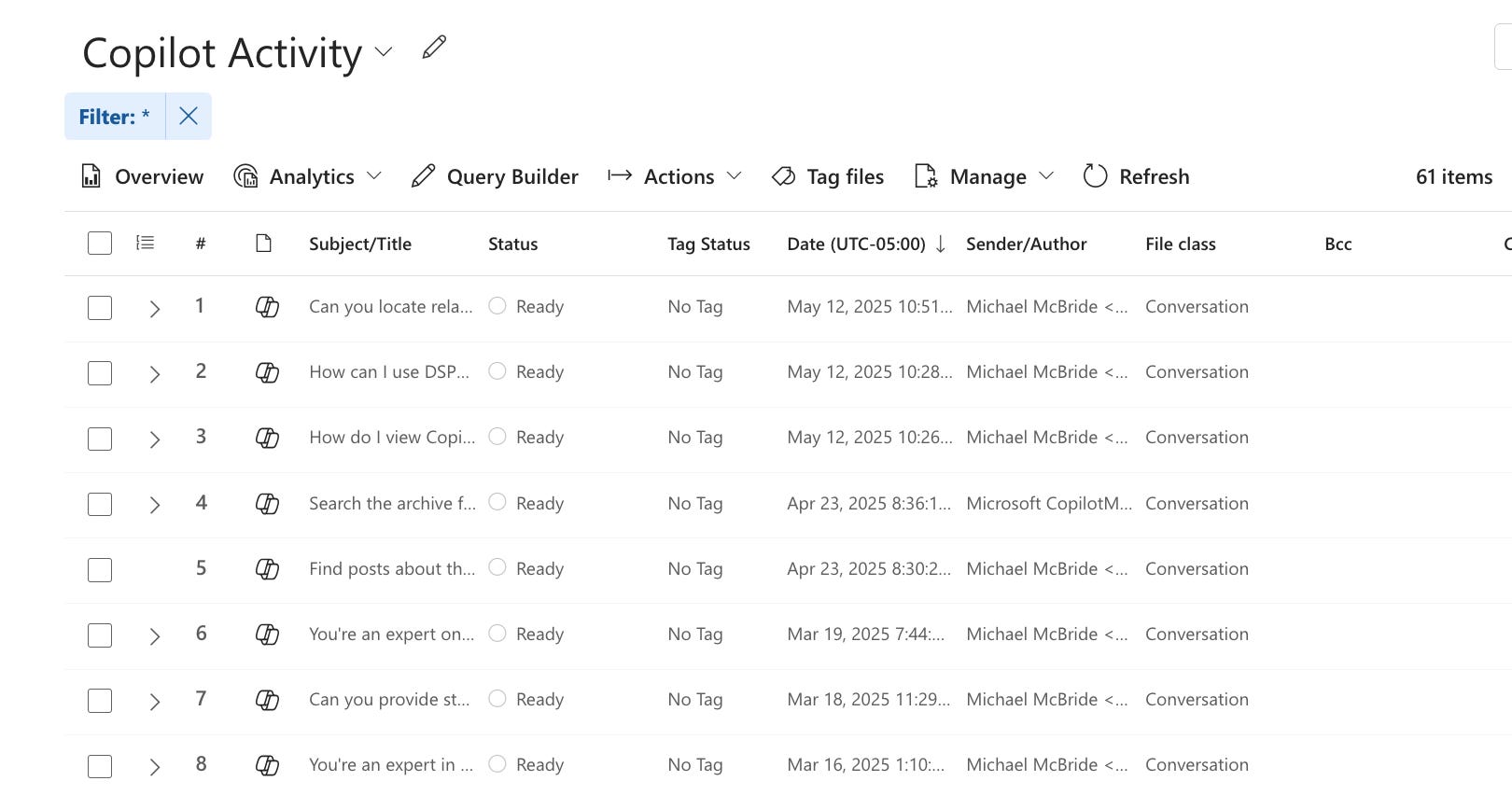1512x795 pixels.
Task: Open the Copilot Activity title dropdown chevron
Action: coord(383,51)
